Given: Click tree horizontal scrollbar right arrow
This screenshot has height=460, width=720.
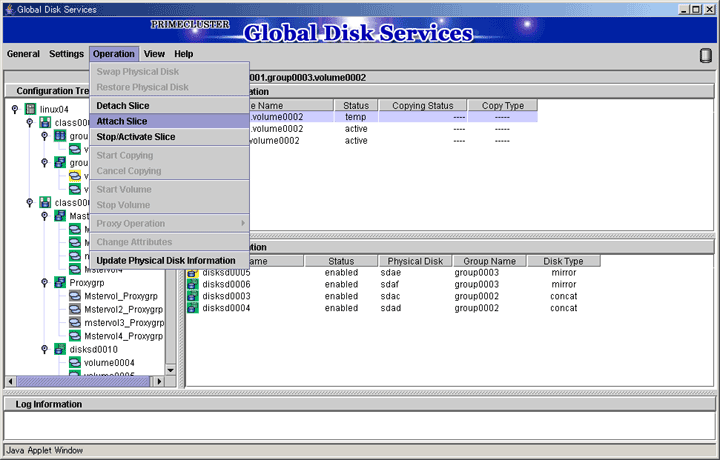Looking at the screenshot, I should [159, 381].
